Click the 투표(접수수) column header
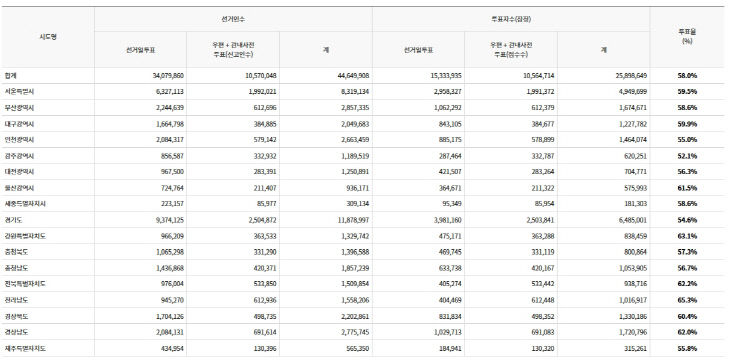730x360 pixels. coord(511,50)
